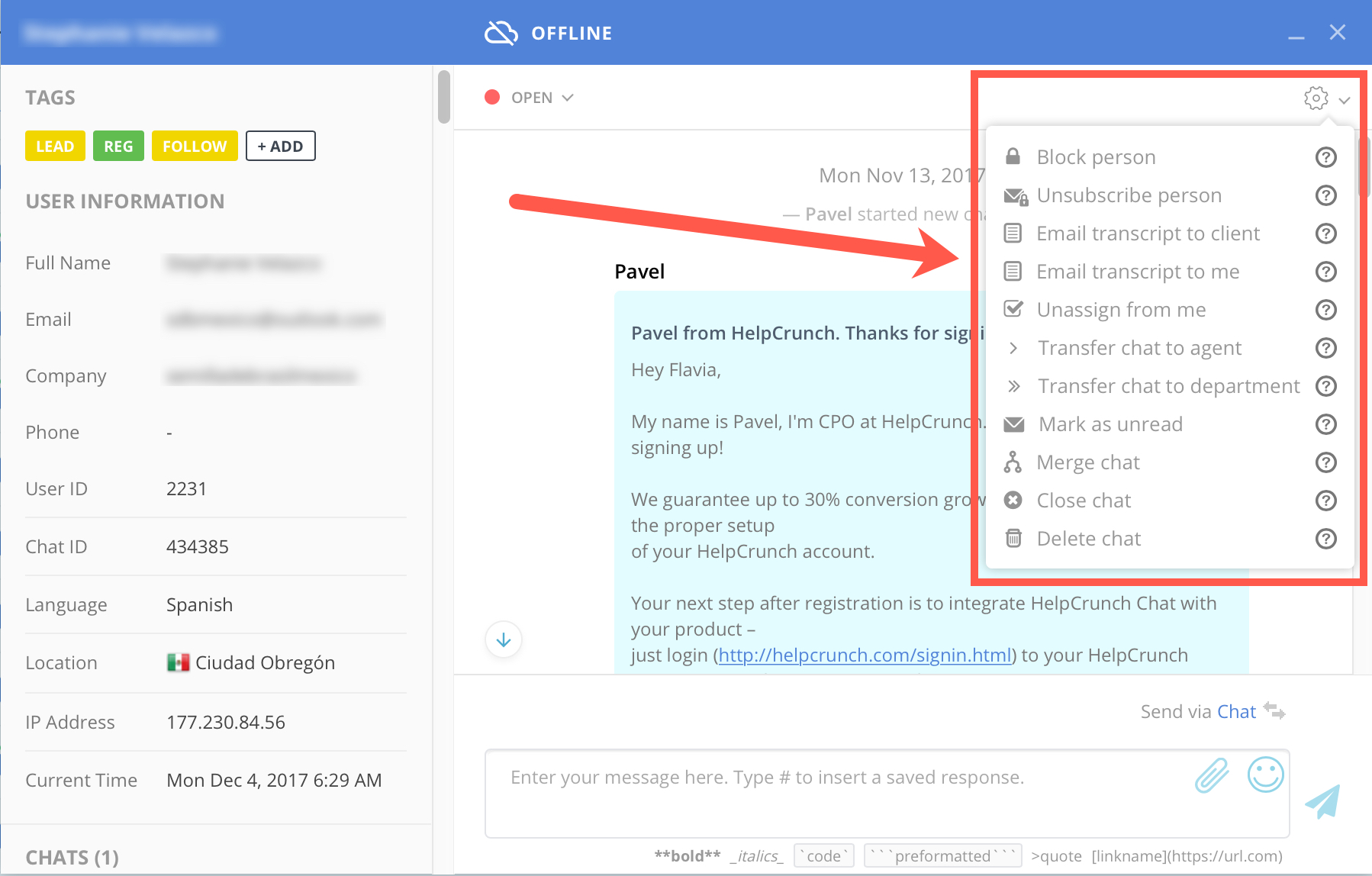
Task: Open help for Transfer chat to agent
Action: 1326,348
